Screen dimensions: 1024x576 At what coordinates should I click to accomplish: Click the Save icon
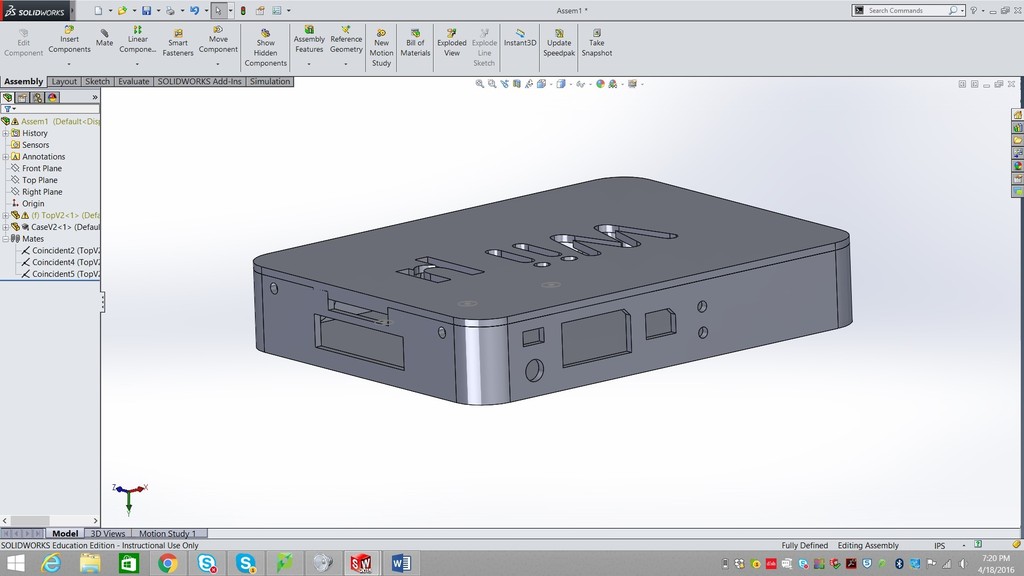click(x=146, y=10)
